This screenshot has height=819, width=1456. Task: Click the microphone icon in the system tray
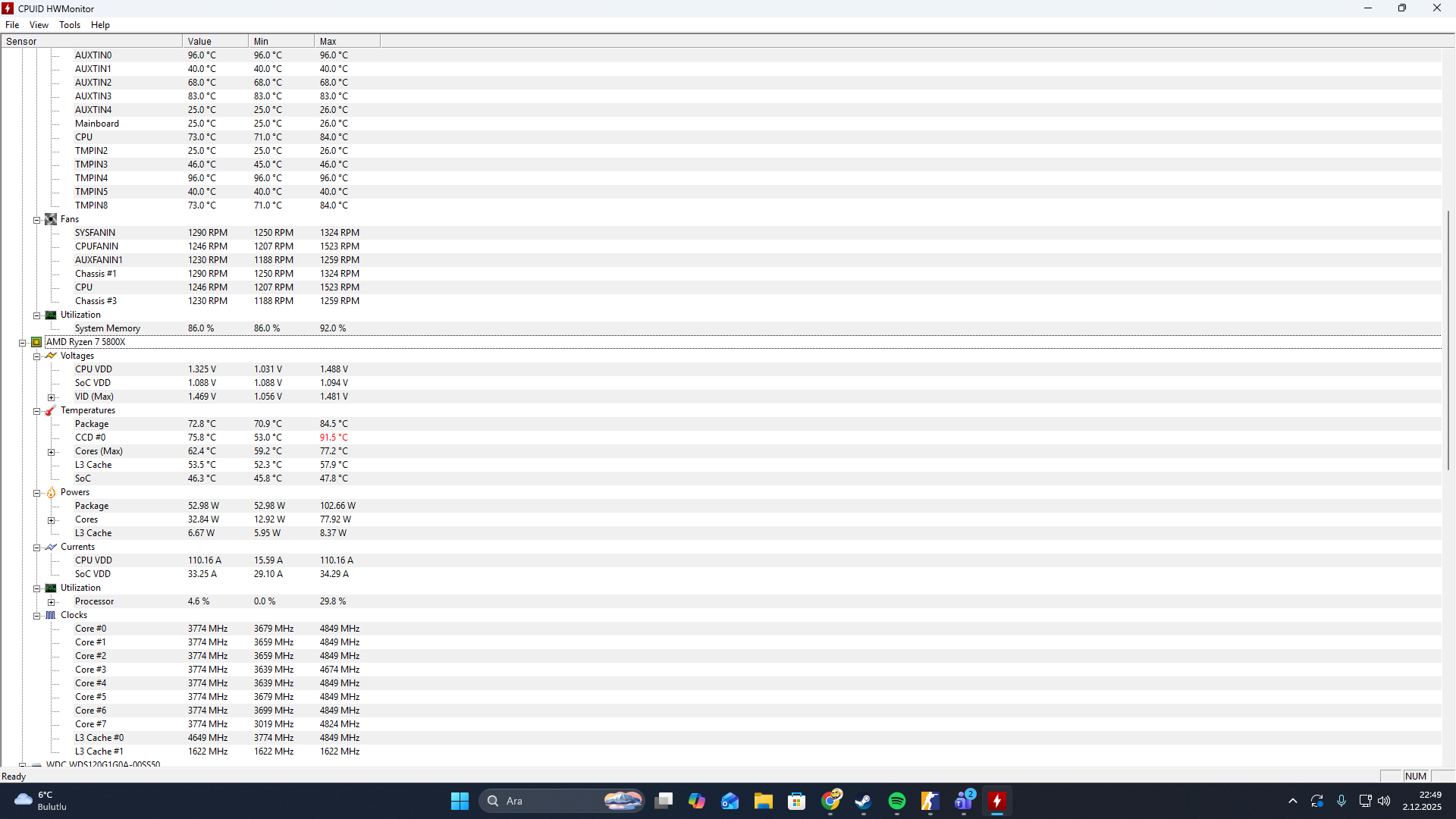coord(1341,801)
